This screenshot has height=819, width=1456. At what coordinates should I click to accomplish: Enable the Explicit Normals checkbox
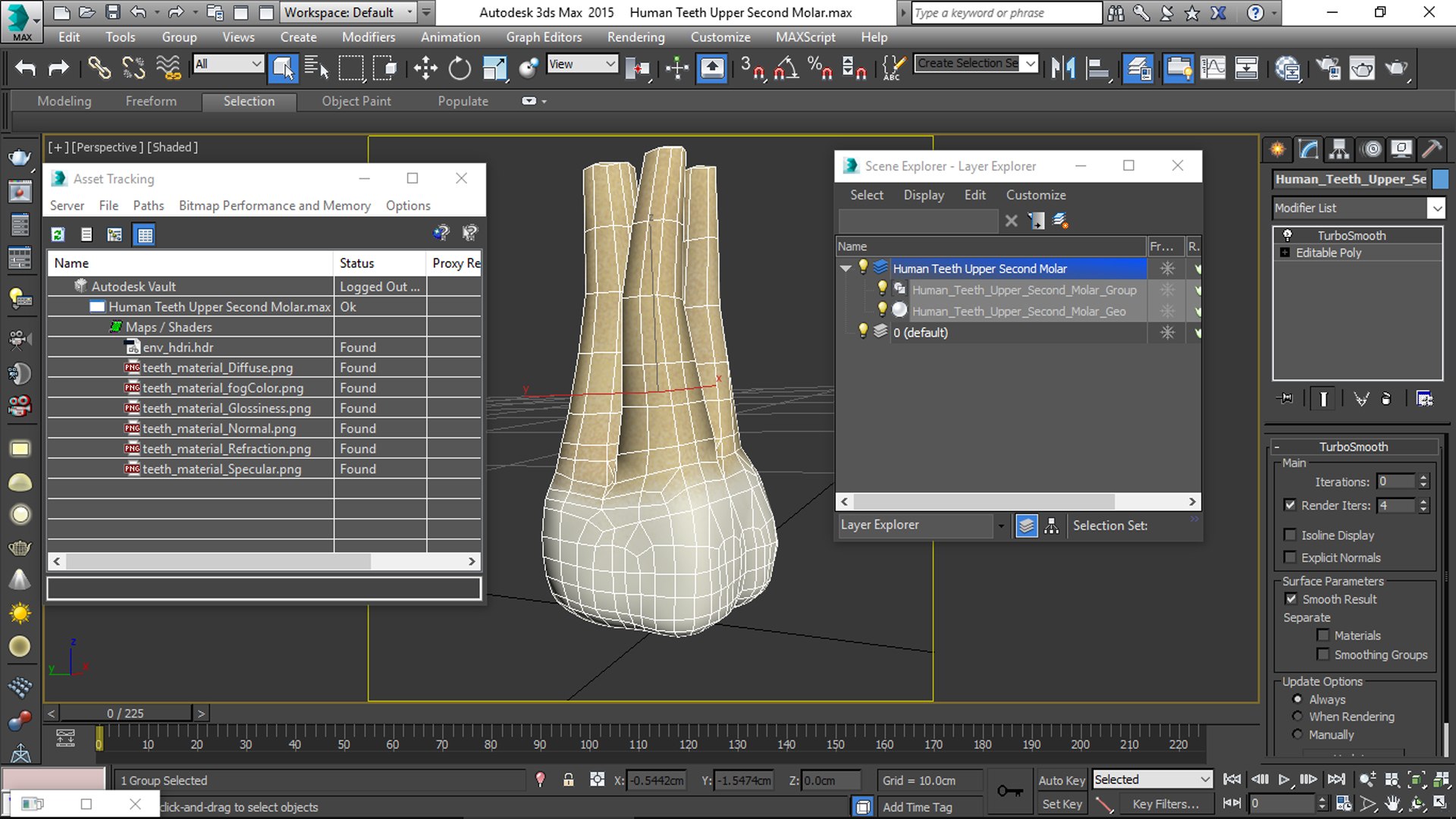(1290, 557)
